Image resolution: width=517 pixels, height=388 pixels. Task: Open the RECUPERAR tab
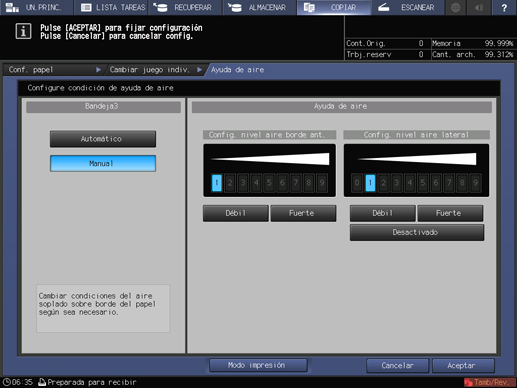[x=185, y=7]
